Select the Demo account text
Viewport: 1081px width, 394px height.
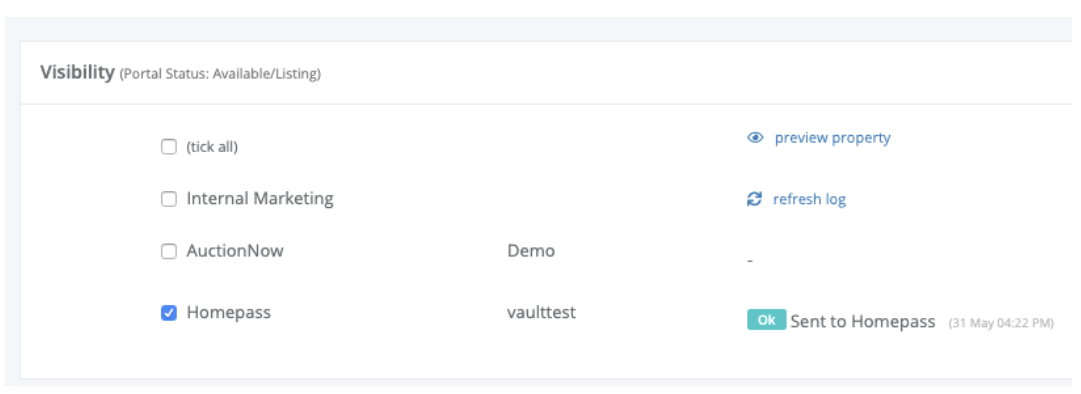click(x=531, y=251)
